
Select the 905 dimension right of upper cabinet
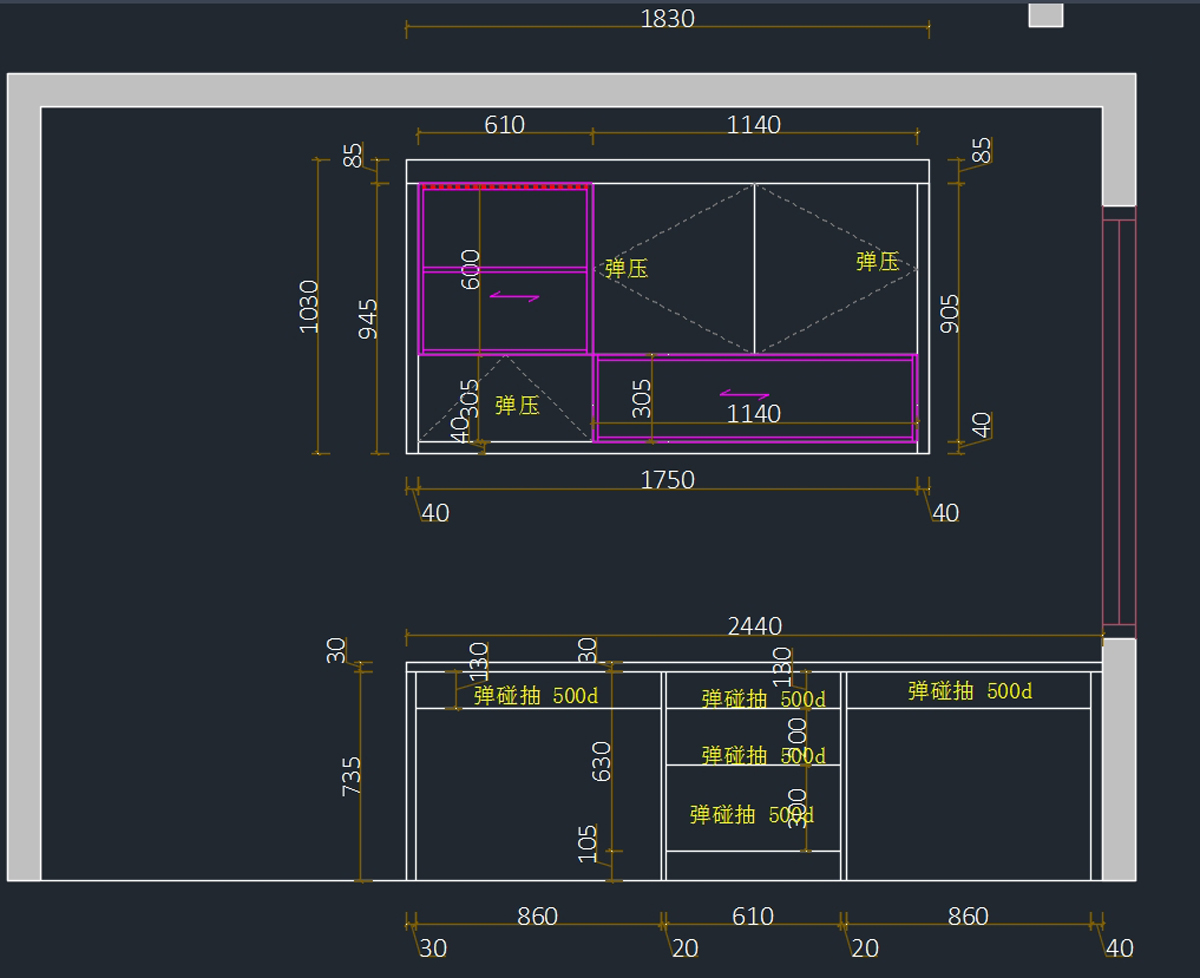950,313
